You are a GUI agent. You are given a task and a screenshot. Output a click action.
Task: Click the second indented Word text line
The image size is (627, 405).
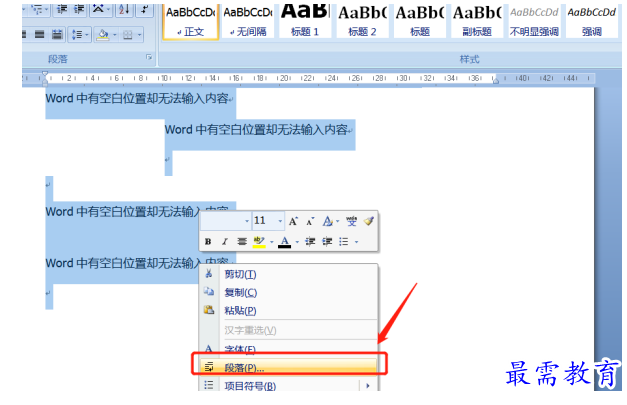click(258, 130)
